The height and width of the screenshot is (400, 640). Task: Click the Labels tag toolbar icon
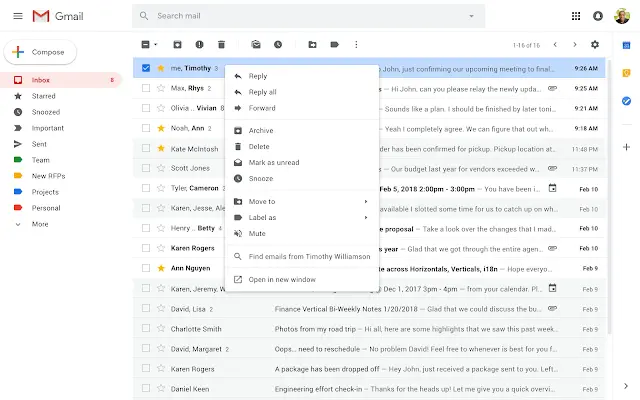334,44
